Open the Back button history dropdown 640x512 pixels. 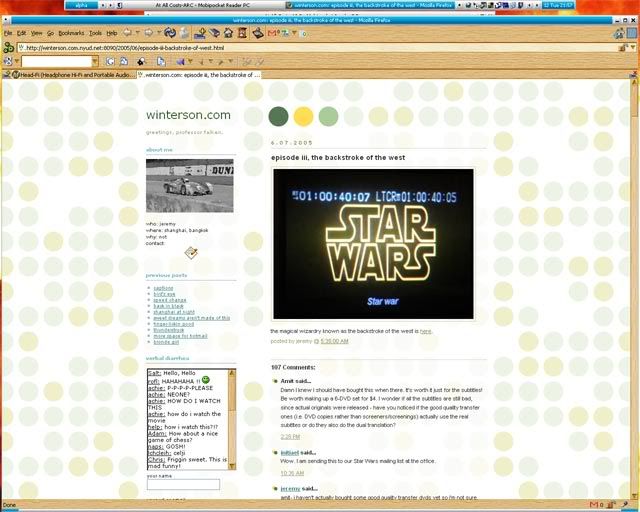[138, 32]
